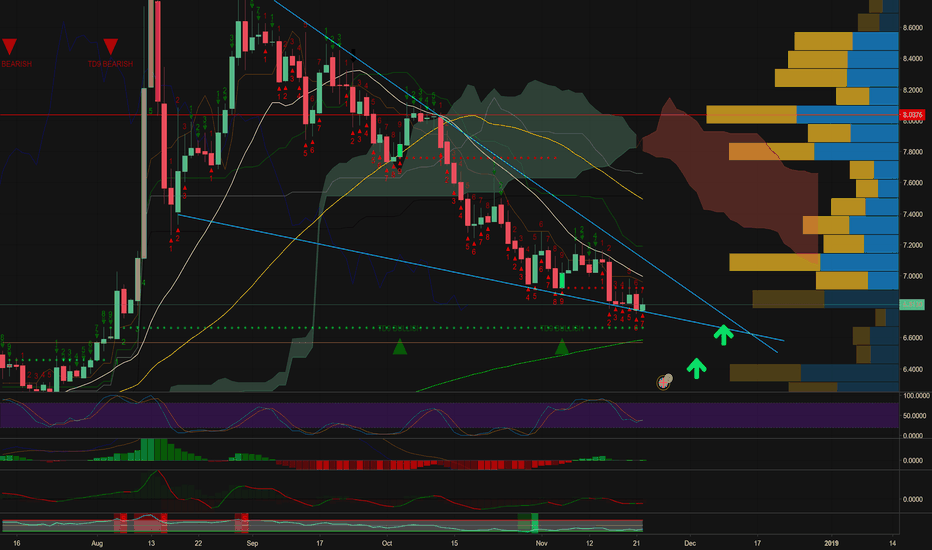932x550 pixels.
Task: Select the upper green arrow at trendline crossing
Action: pyautogui.click(x=723, y=335)
